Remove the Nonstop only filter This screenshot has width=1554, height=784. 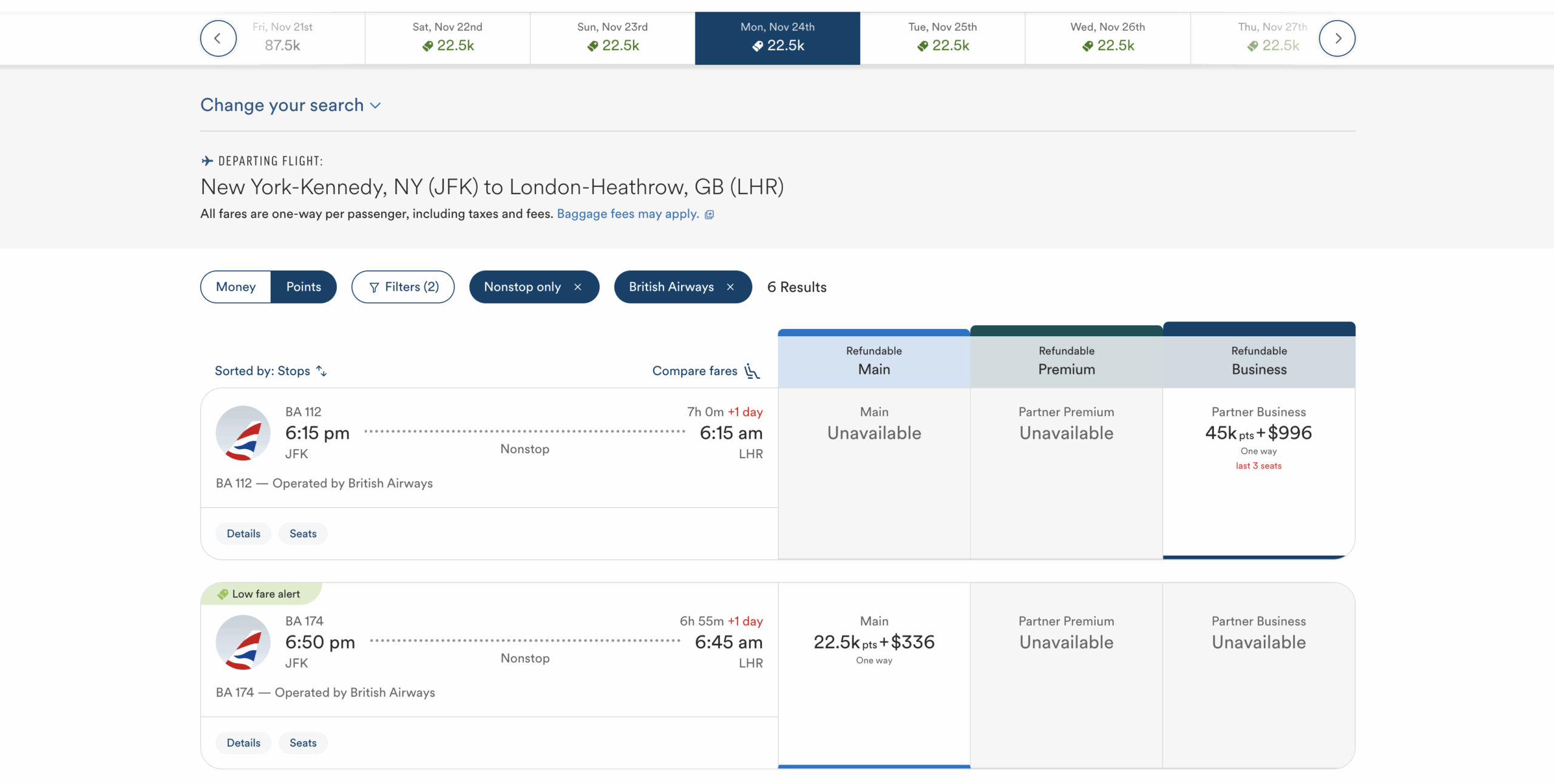577,287
